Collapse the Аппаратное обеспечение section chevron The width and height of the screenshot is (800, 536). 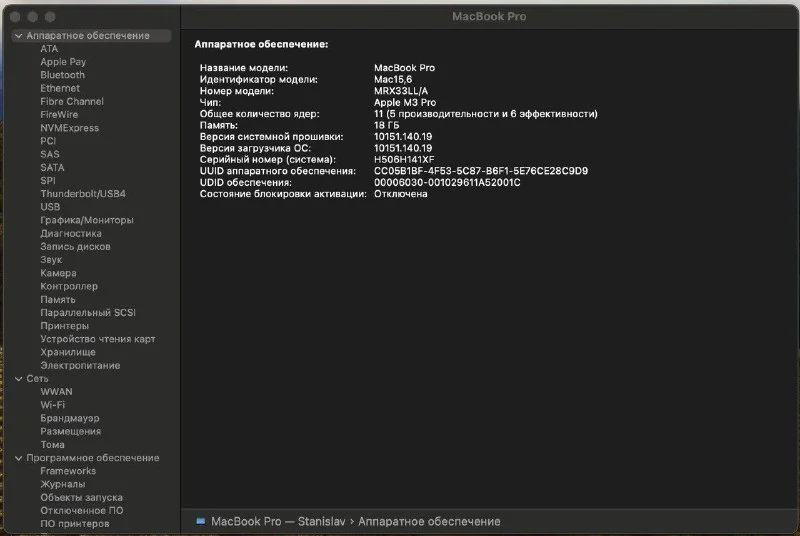18,36
